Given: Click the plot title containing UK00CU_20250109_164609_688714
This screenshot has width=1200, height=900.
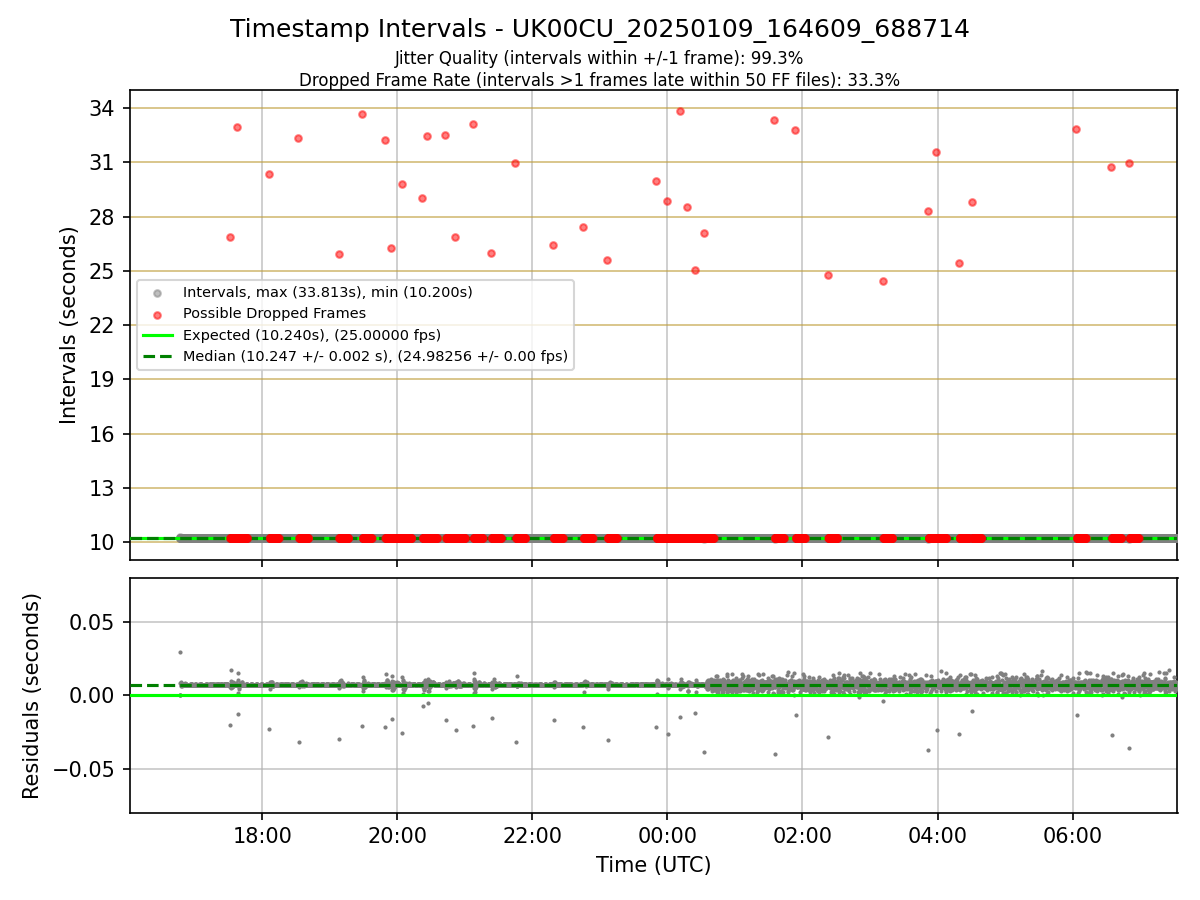Looking at the screenshot, I should (x=600, y=29).
